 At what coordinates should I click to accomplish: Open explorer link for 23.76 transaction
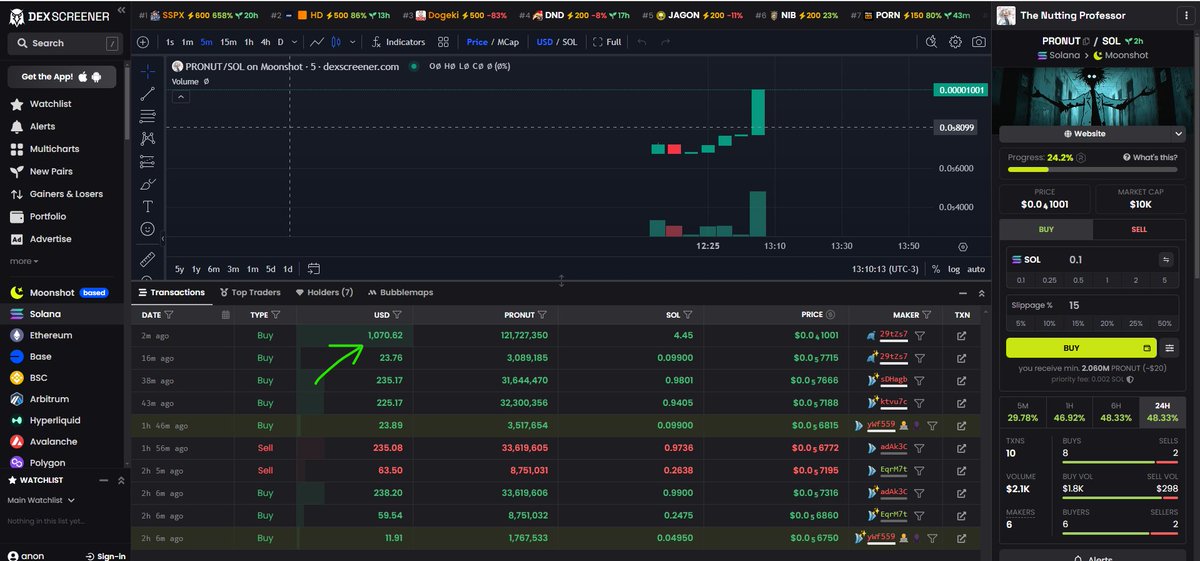point(961,357)
